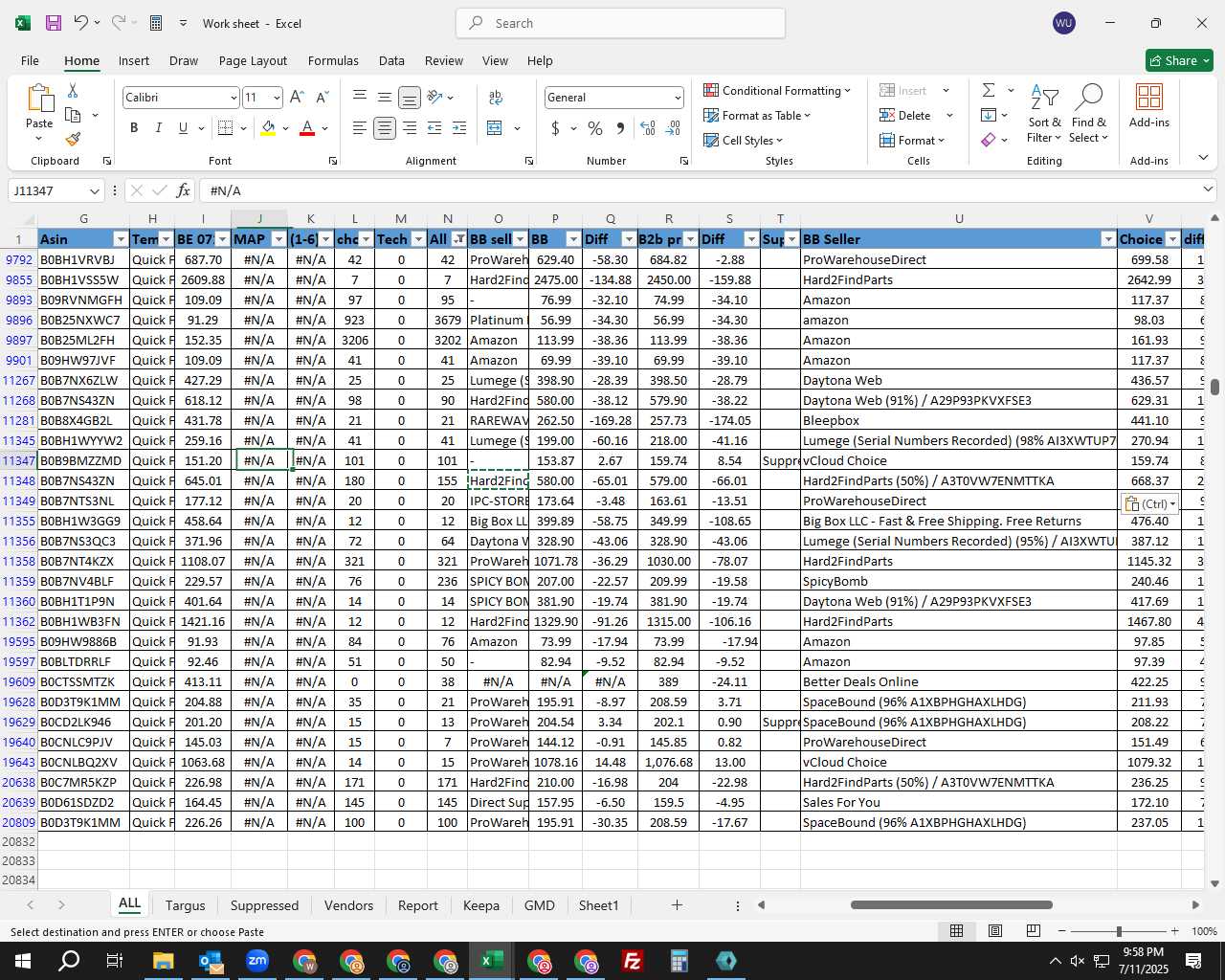Increase indent in the Alignment group

pyautogui.click(x=459, y=128)
